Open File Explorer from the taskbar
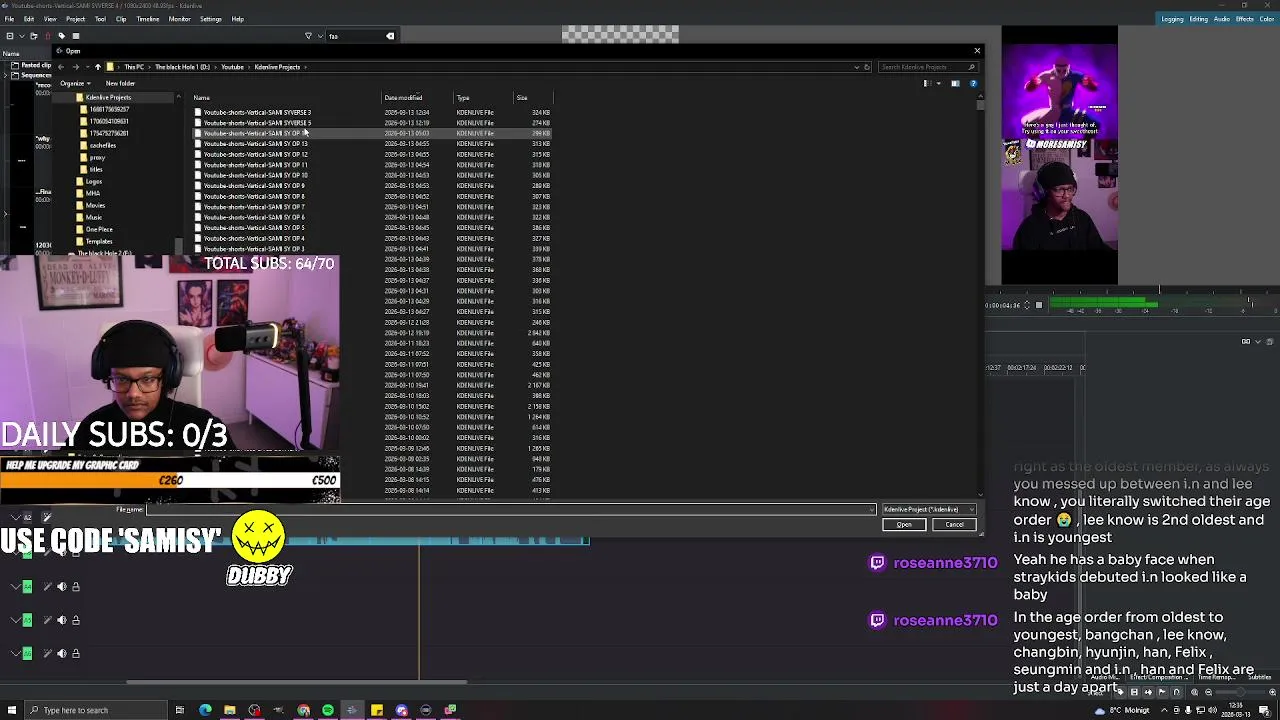 (229, 710)
